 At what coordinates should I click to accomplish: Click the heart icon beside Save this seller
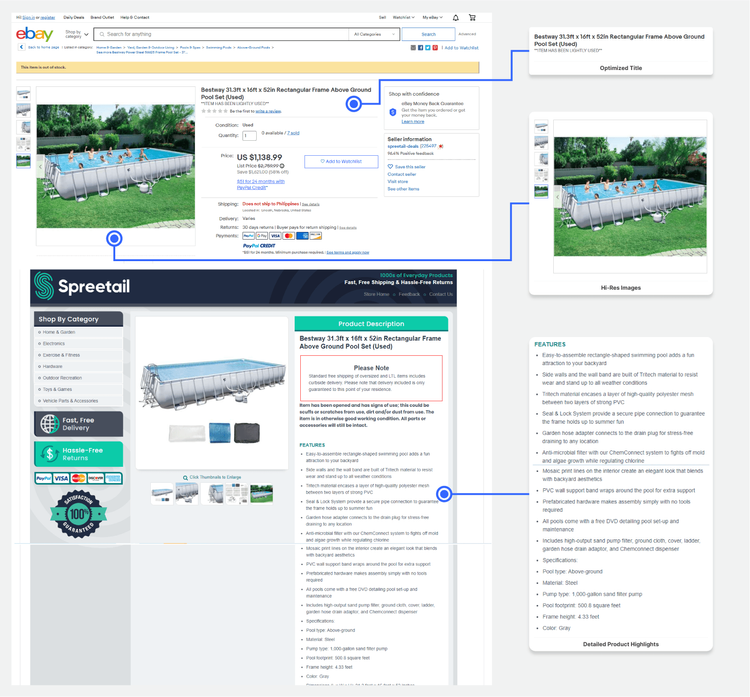[390, 166]
